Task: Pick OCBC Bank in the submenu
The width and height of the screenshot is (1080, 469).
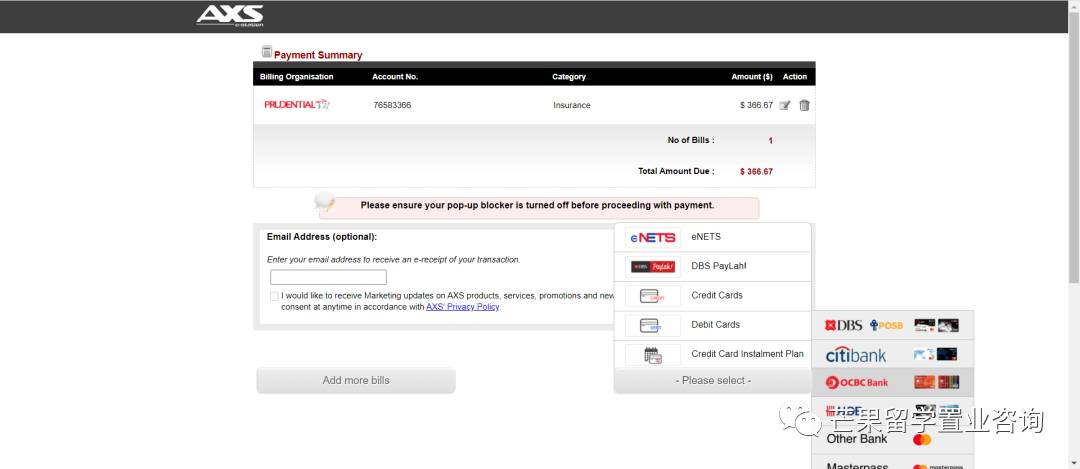Action: [891, 382]
